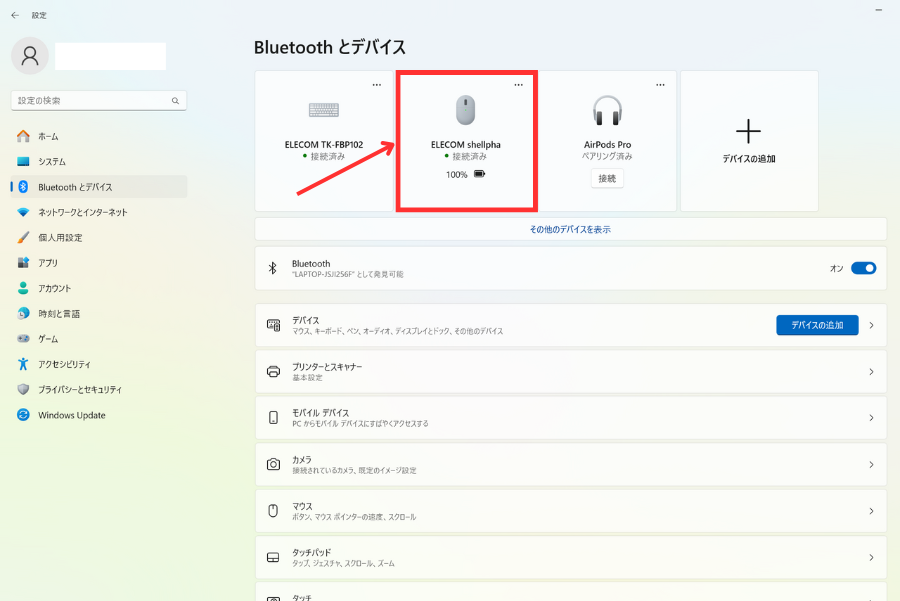
Task: Open 時刻と言語 settings
Action: (x=99, y=313)
